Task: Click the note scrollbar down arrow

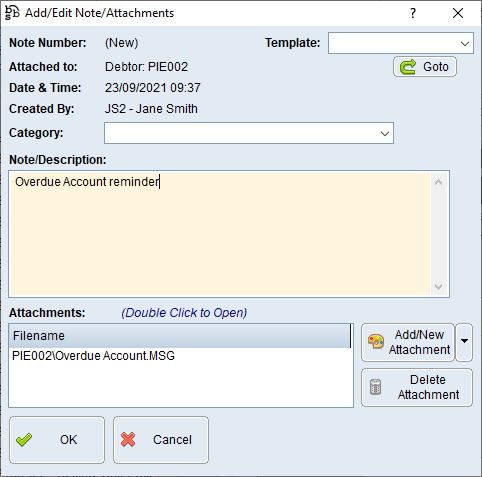Action: tap(439, 287)
